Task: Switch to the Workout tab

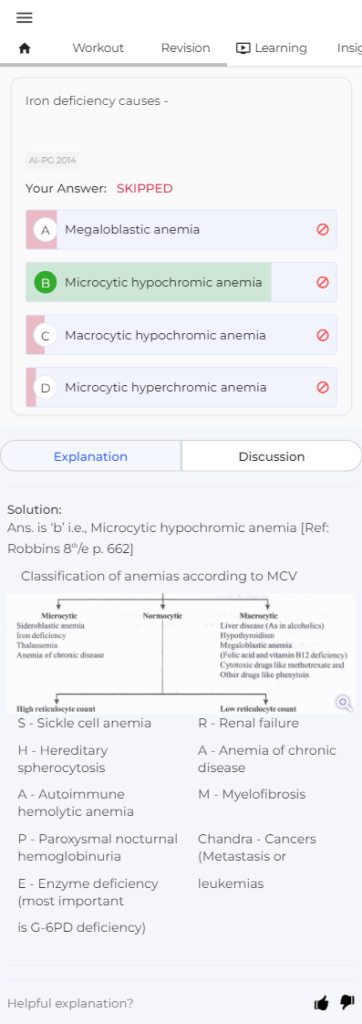Action: click(98, 48)
